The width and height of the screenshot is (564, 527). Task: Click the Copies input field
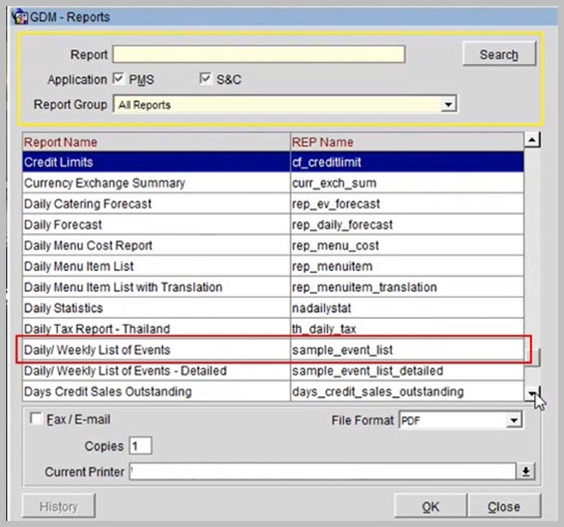pos(140,446)
